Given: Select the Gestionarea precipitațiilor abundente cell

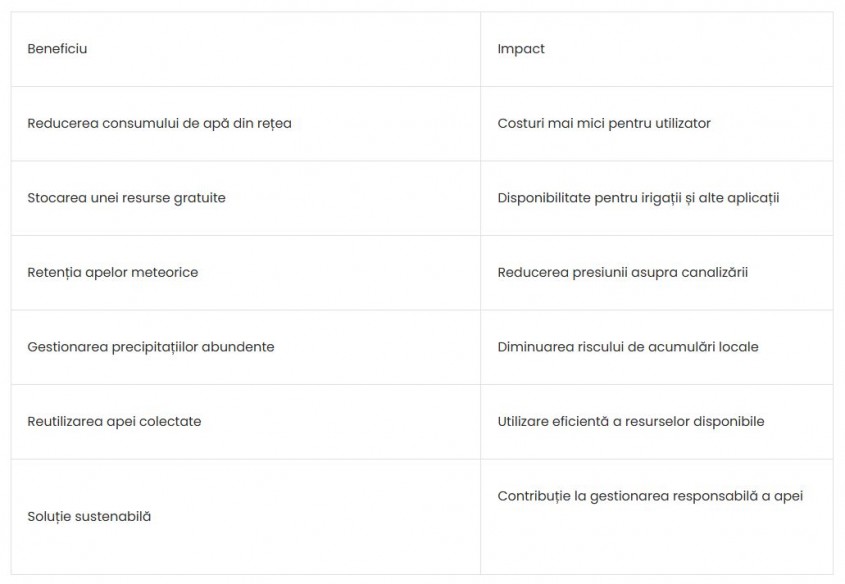Looking at the screenshot, I should pos(246,347).
